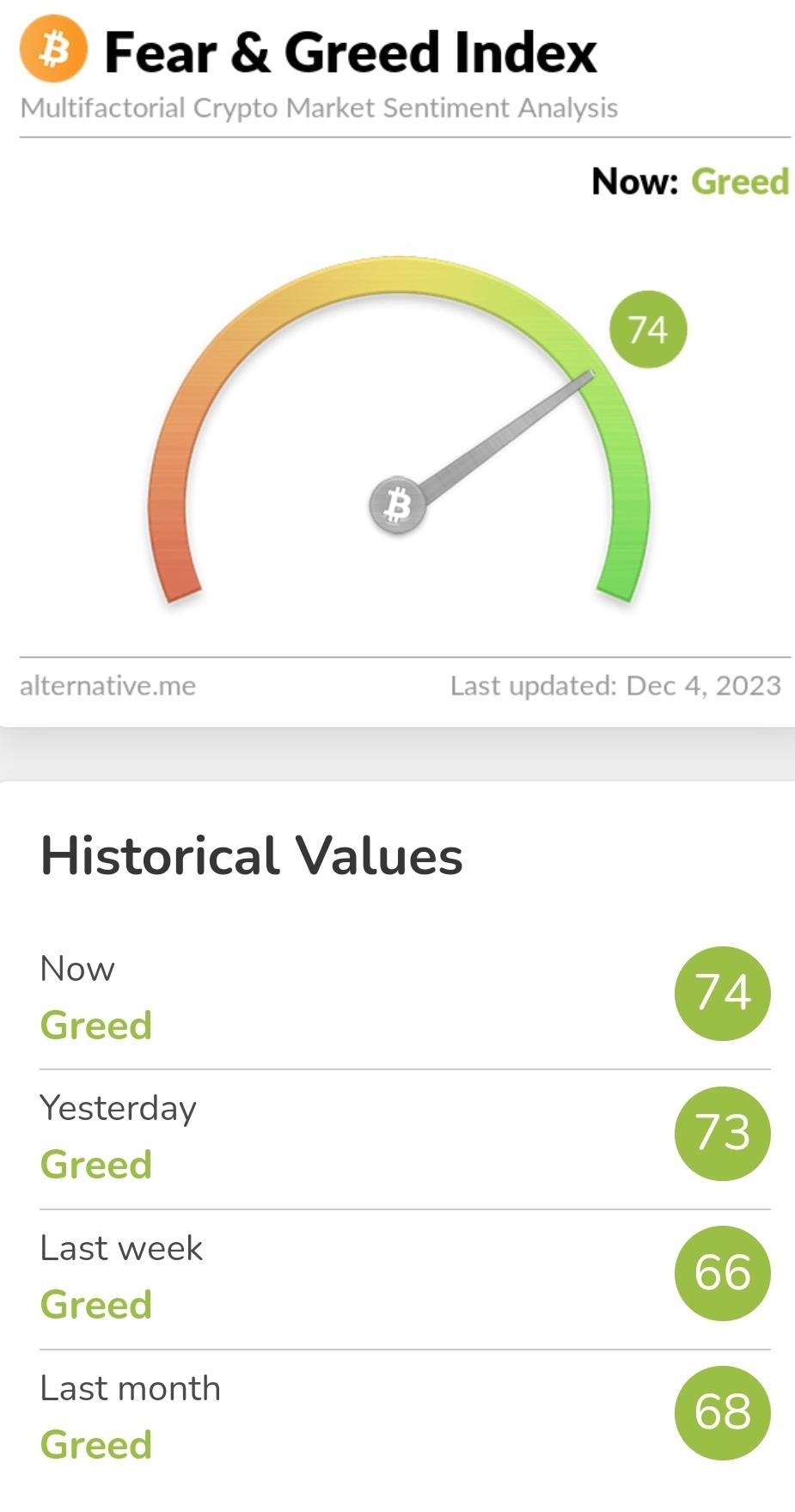Select the Last month label

[131, 1388]
